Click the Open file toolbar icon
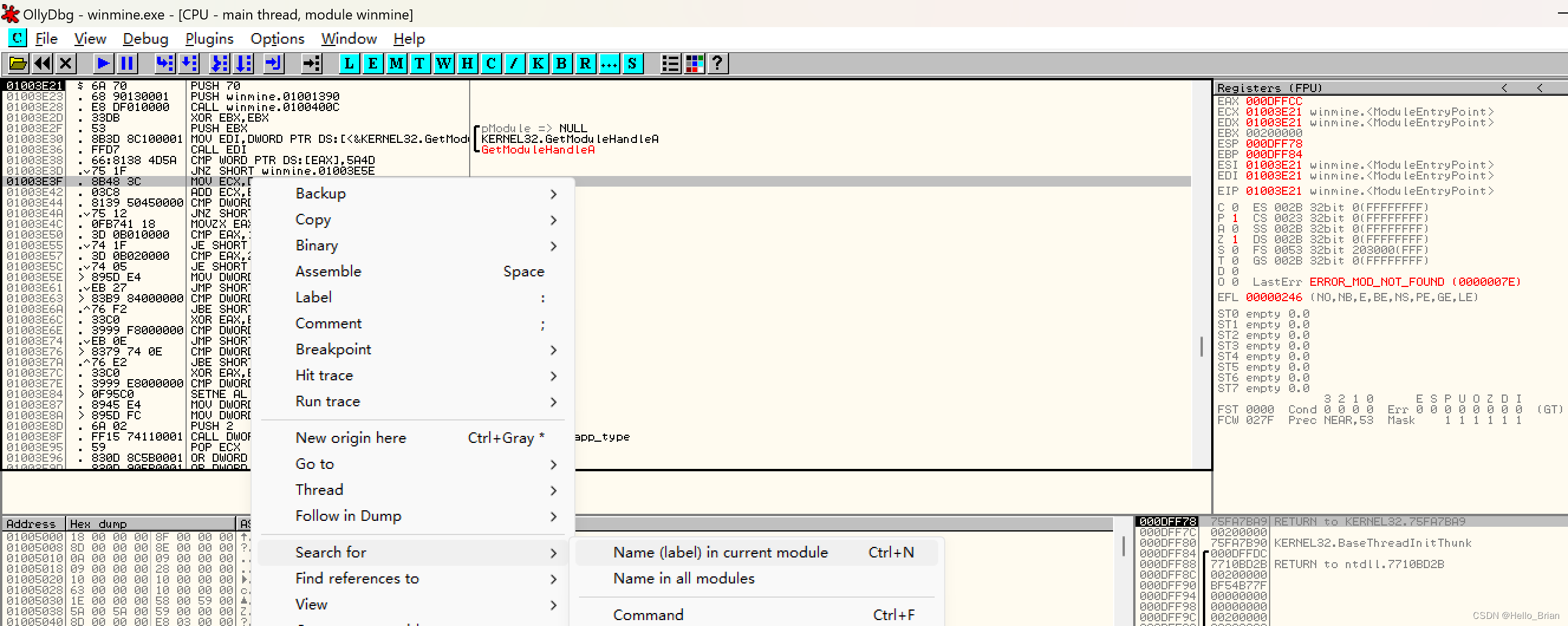This screenshot has height=626, width=1568. coord(18,63)
